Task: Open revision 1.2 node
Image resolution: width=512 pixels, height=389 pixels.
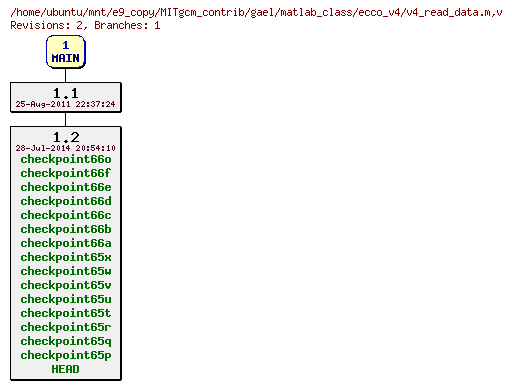Action: 66,253
